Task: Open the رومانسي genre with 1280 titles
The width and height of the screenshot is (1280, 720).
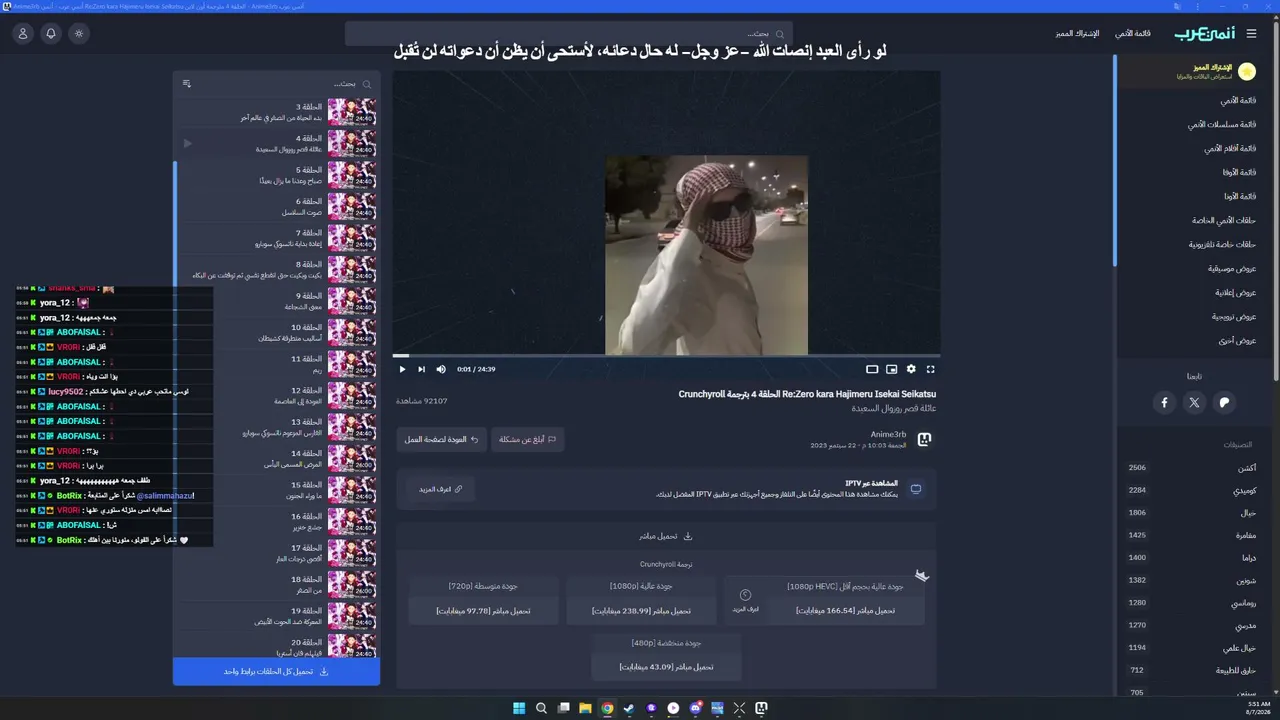Action: tap(1192, 603)
